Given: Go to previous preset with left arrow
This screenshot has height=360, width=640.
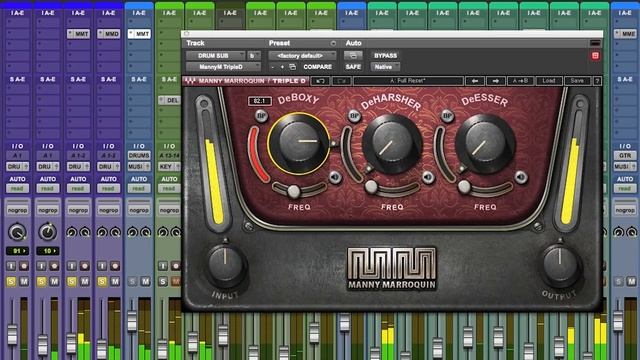Looking at the screenshot, I should (x=475, y=81).
